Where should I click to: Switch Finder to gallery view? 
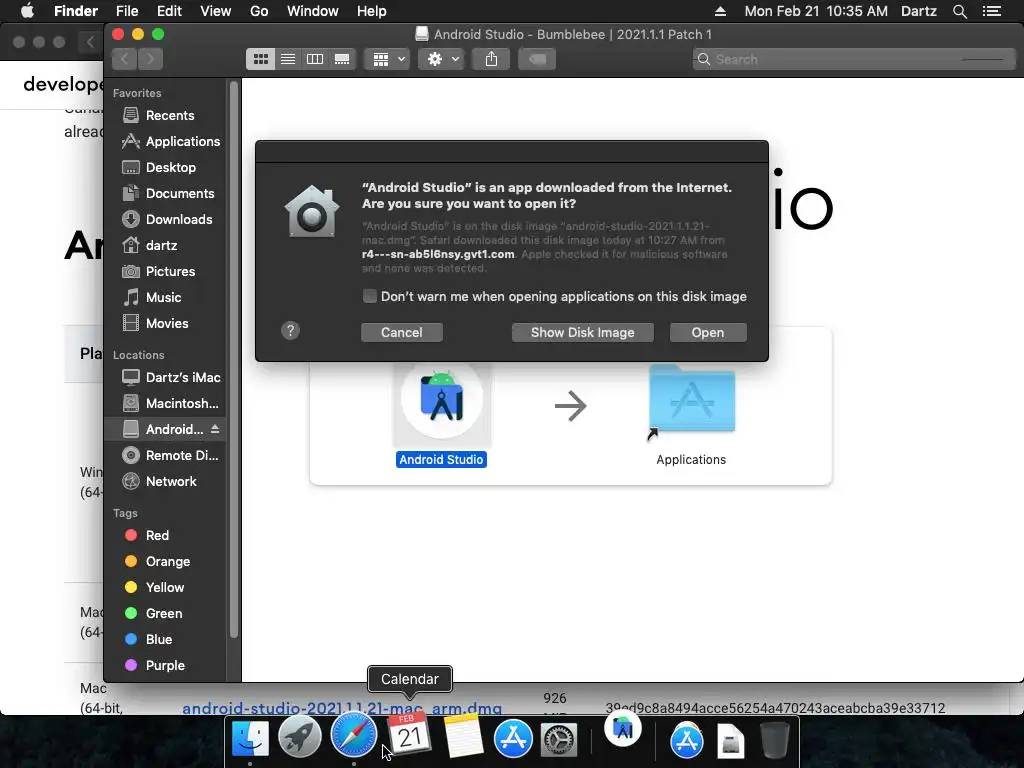[342, 59]
